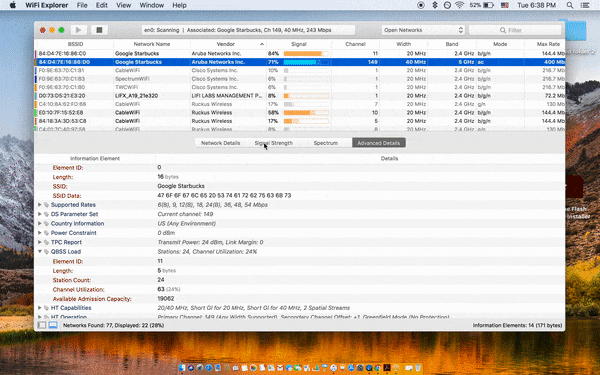Click the Bluetooth menu bar icon
The width and height of the screenshot is (600, 375).
click(x=435, y=5)
